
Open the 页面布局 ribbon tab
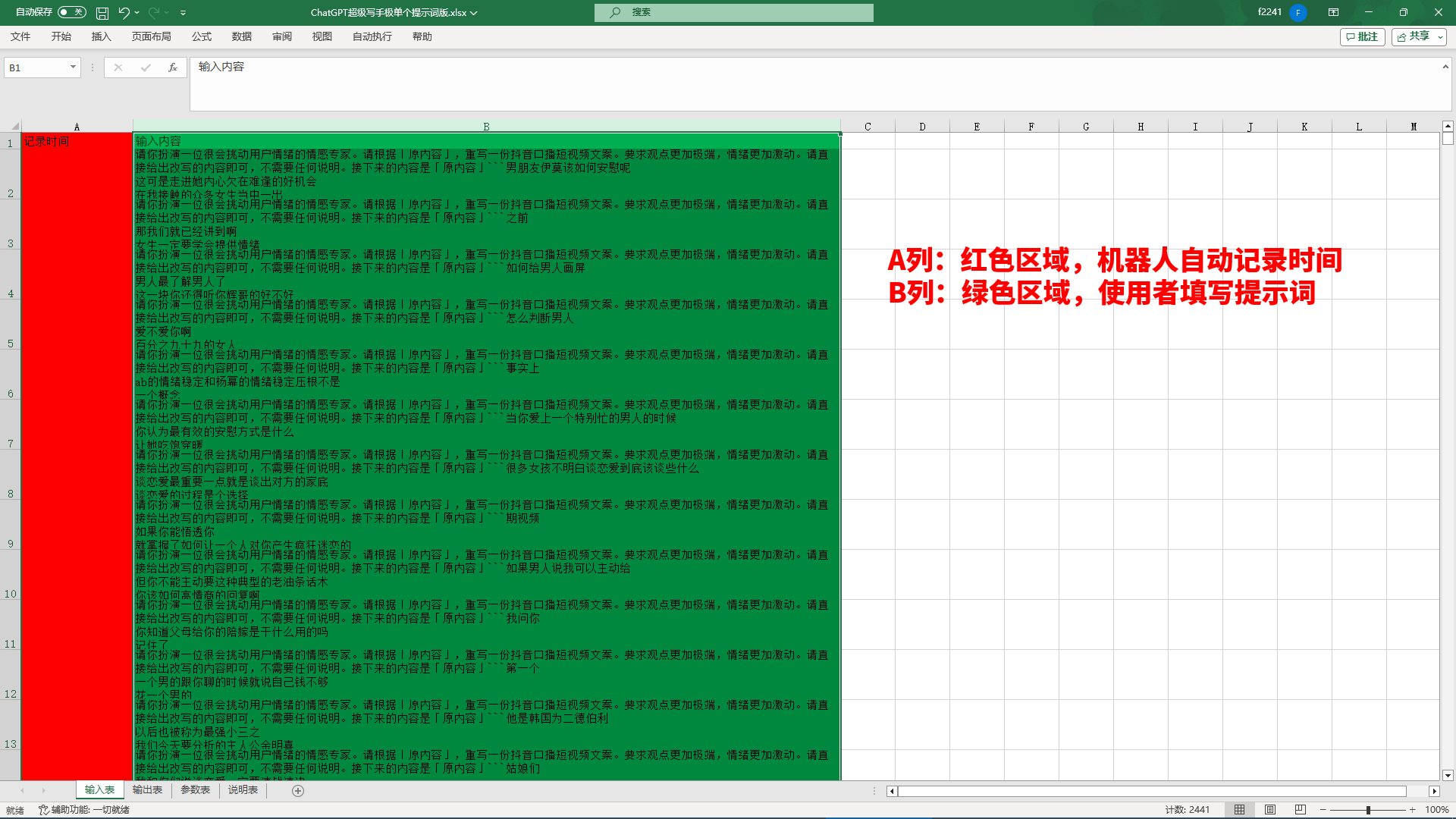[152, 36]
